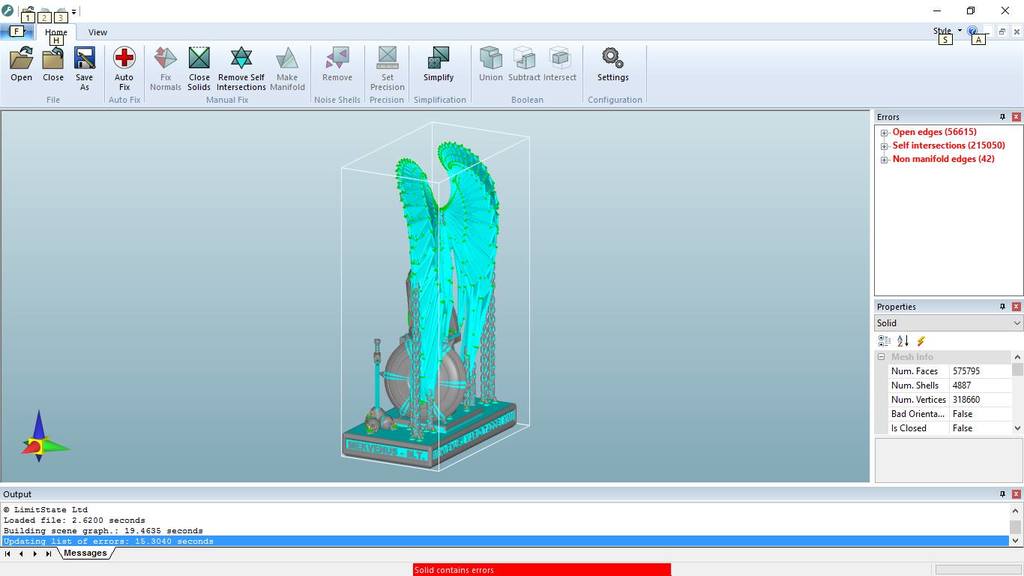Viewport: 1024px width, 576px height.
Task: Open the File application menu
Action: coord(16,31)
